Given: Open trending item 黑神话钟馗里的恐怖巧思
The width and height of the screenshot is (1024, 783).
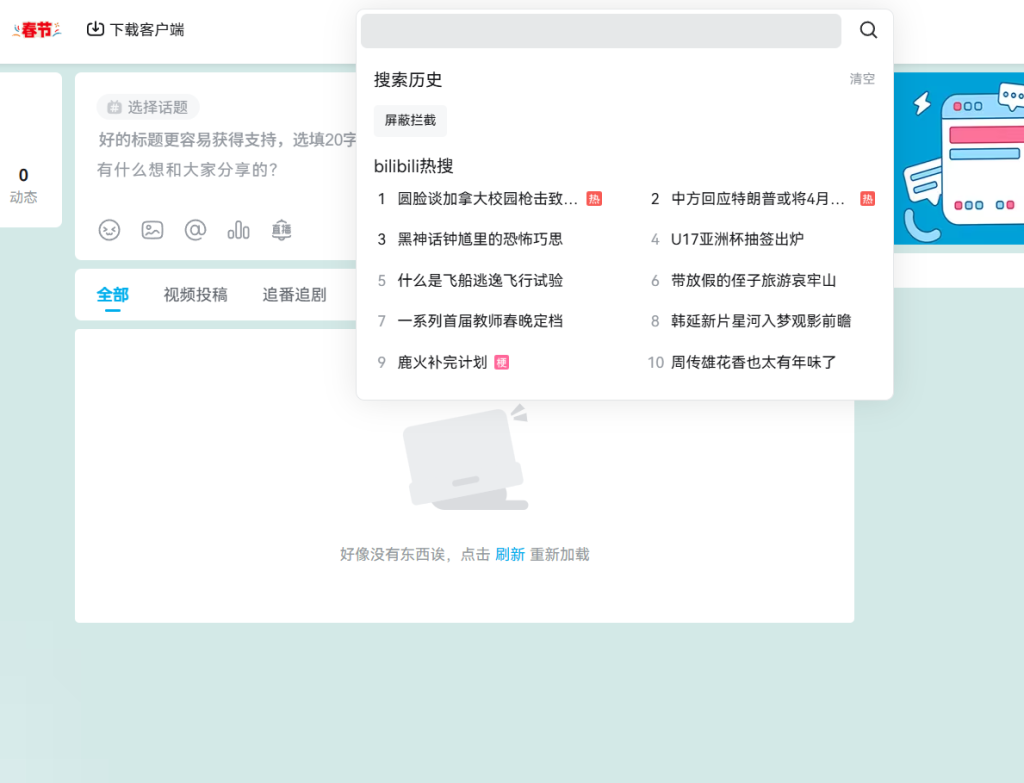Looking at the screenshot, I should point(480,239).
